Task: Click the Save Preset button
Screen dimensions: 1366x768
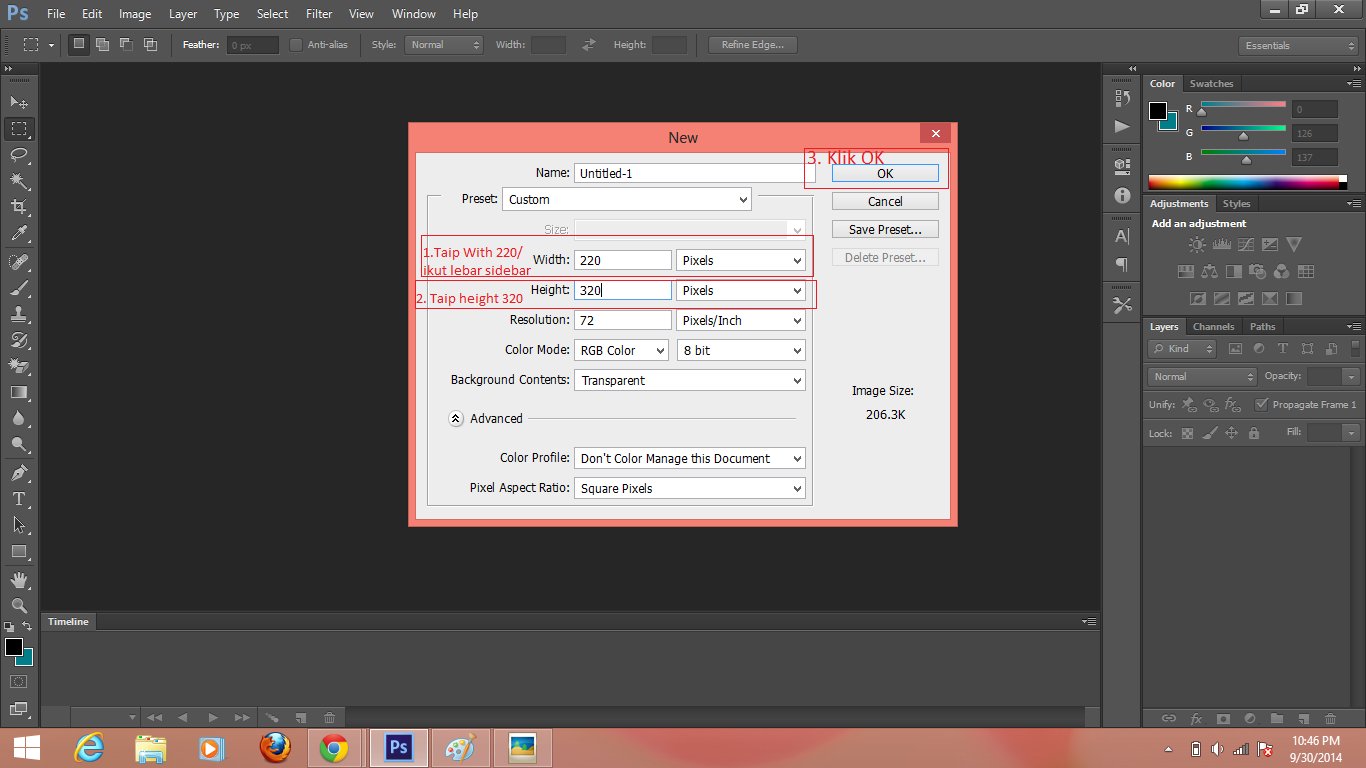Action: point(884,228)
